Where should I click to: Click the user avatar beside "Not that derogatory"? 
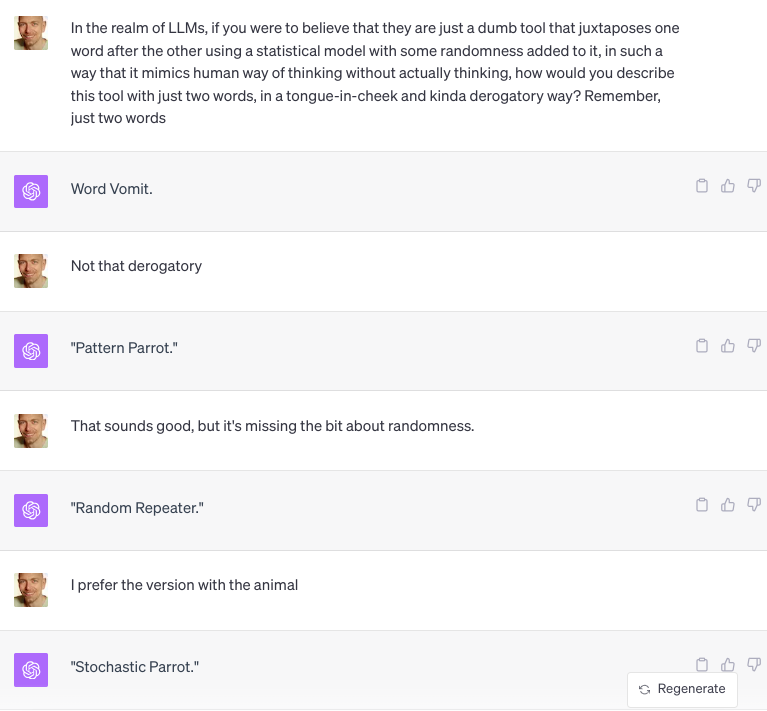tap(31, 271)
